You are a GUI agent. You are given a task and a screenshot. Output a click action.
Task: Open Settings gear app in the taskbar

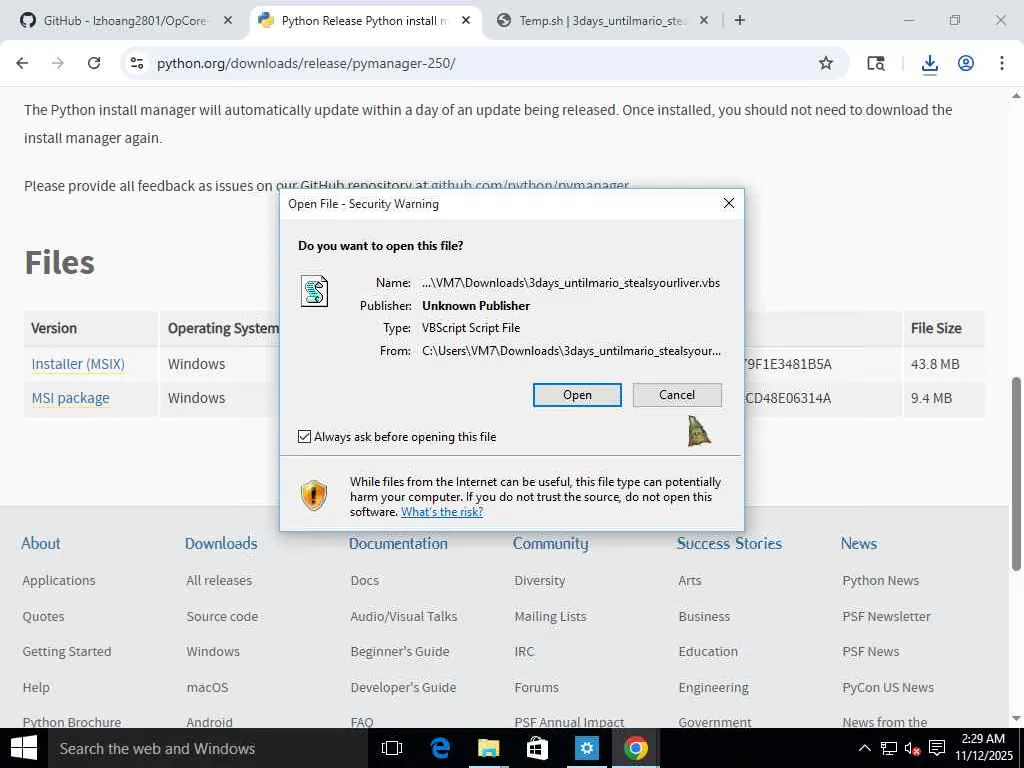click(x=586, y=748)
